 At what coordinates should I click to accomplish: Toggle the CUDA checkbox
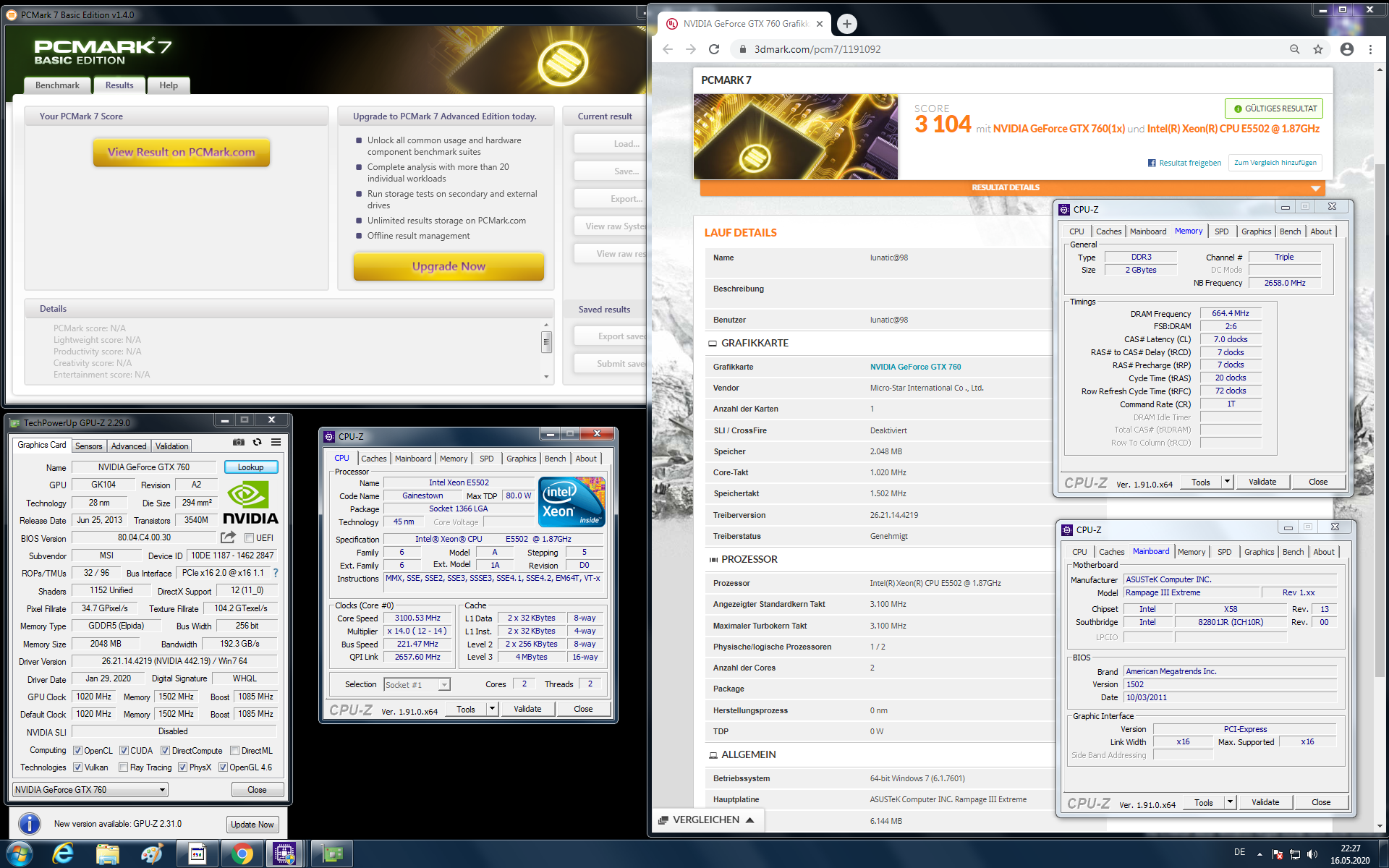click(x=124, y=751)
